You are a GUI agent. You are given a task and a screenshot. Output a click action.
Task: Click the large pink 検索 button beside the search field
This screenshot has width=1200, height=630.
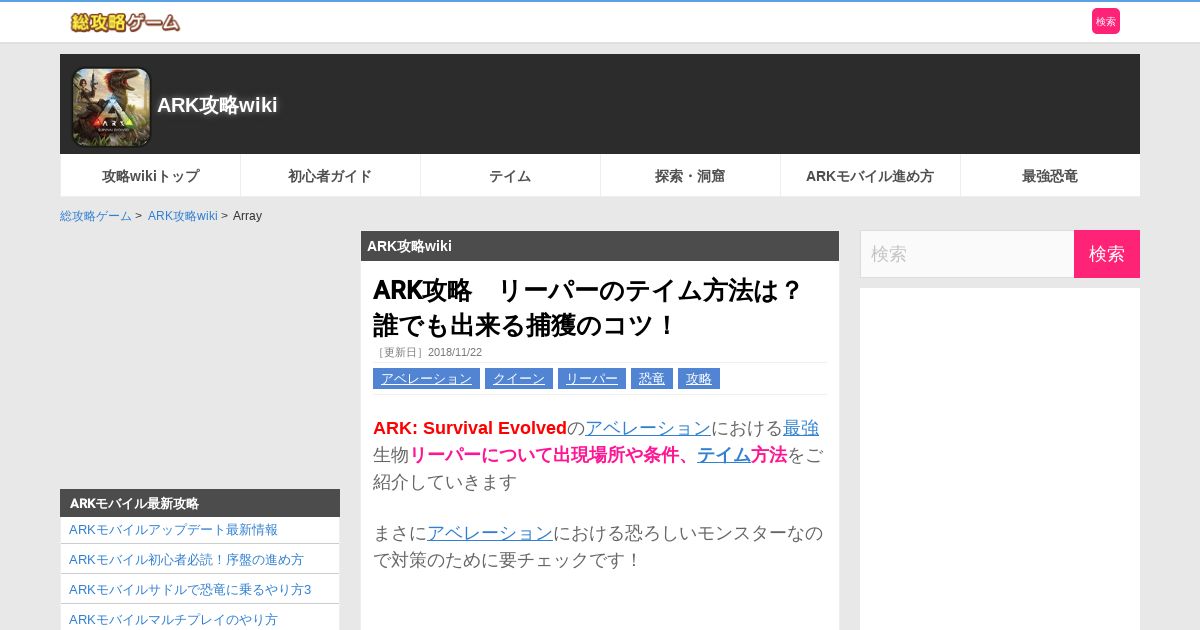(1107, 254)
